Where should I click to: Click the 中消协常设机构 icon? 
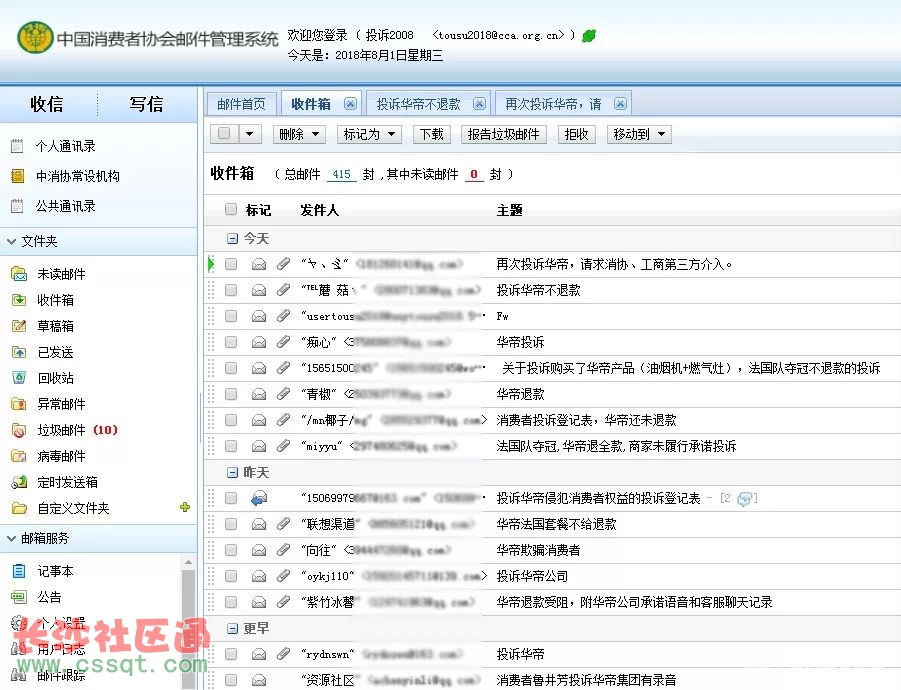[17, 176]
